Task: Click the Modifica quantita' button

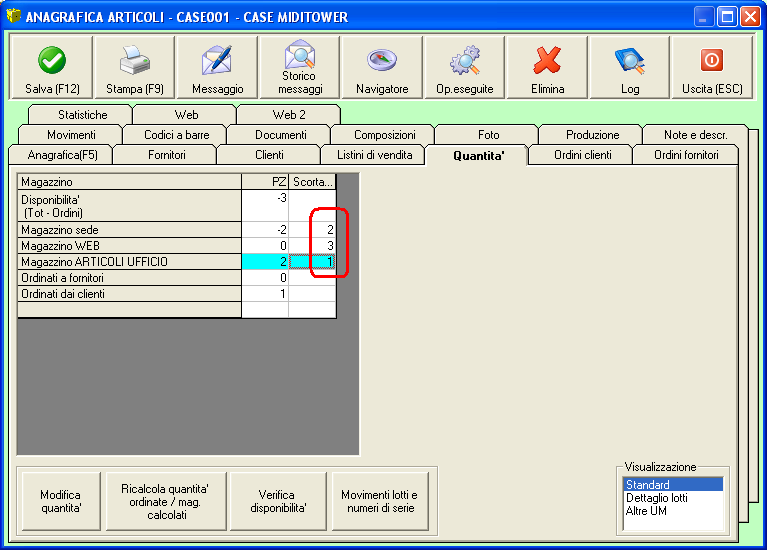Action: (x=61, y=501)
